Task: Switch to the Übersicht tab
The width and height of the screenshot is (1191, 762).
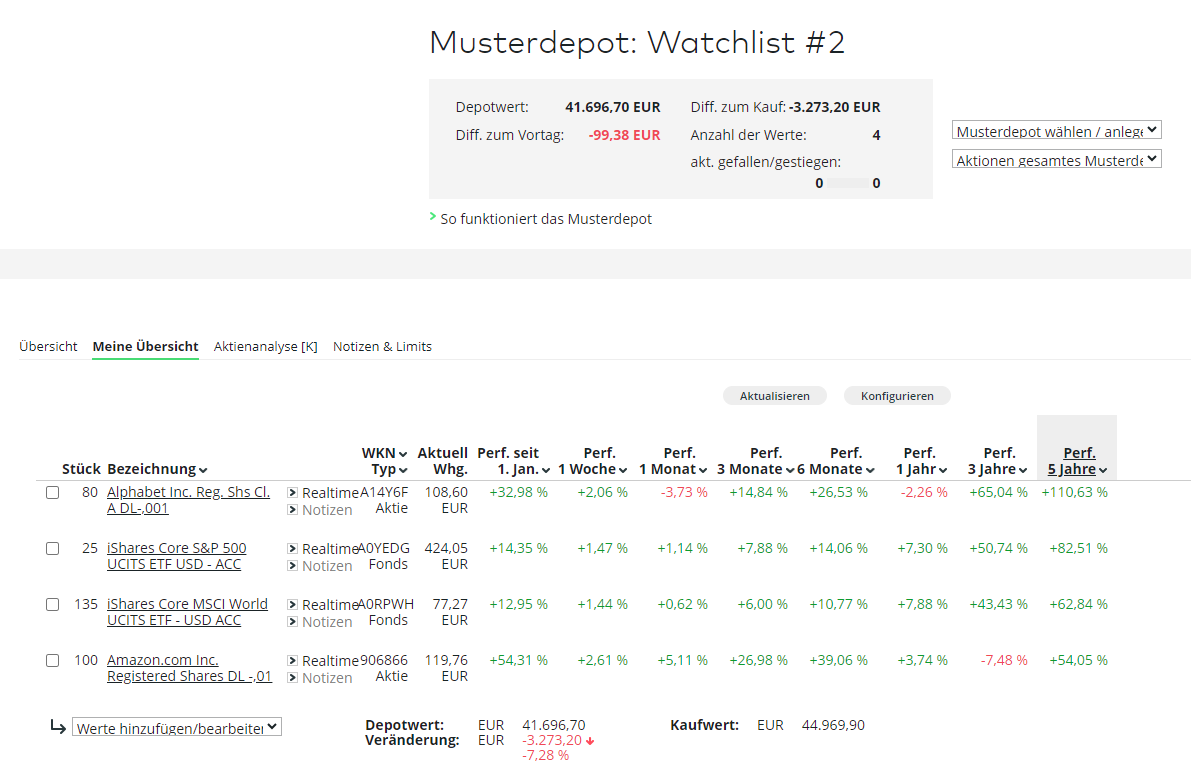Action: pyautogui.click(x=48, y=346)
